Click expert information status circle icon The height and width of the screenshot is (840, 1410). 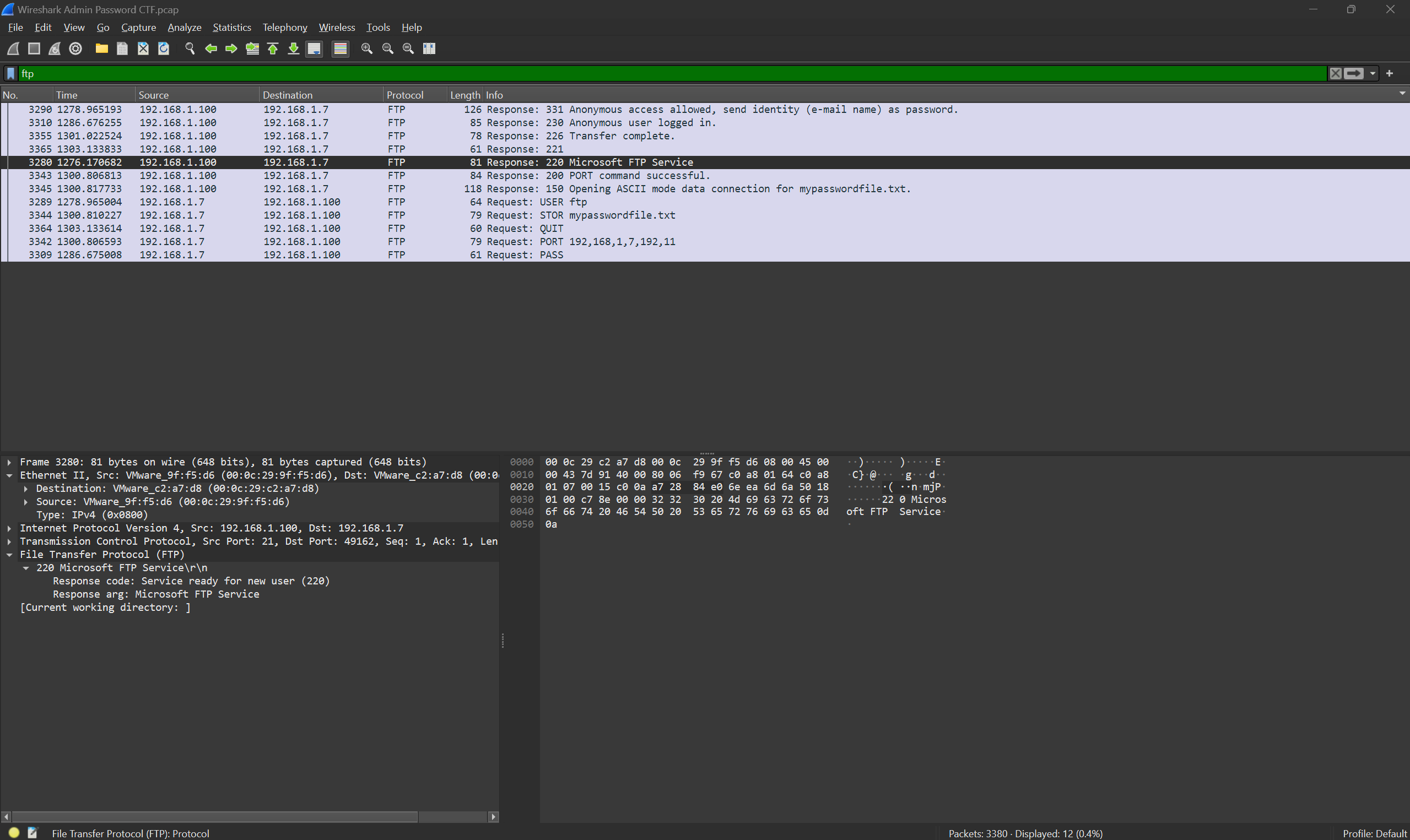coord(14,833)
